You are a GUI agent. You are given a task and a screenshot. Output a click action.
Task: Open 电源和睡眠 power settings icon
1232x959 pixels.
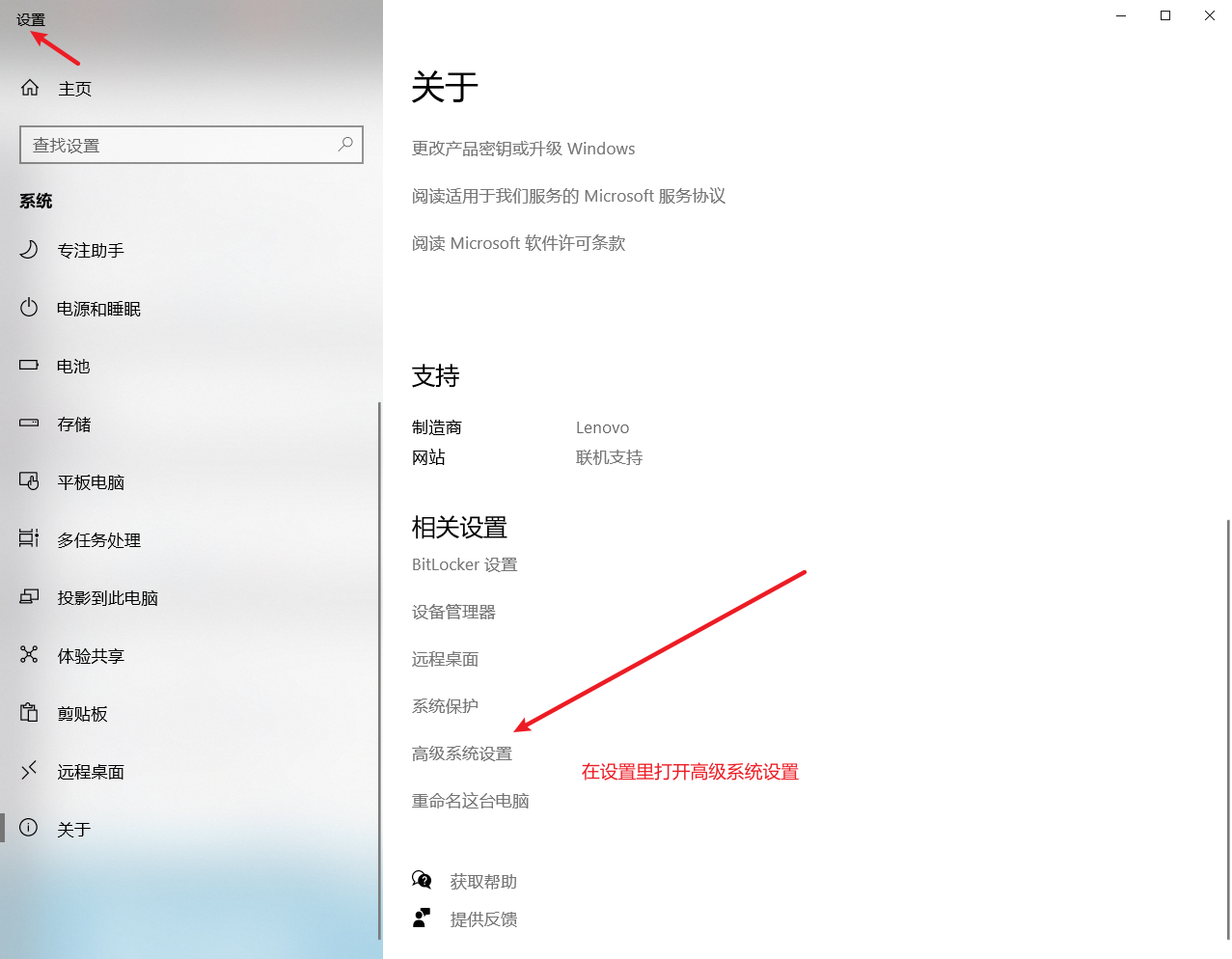tap(30, 309)
